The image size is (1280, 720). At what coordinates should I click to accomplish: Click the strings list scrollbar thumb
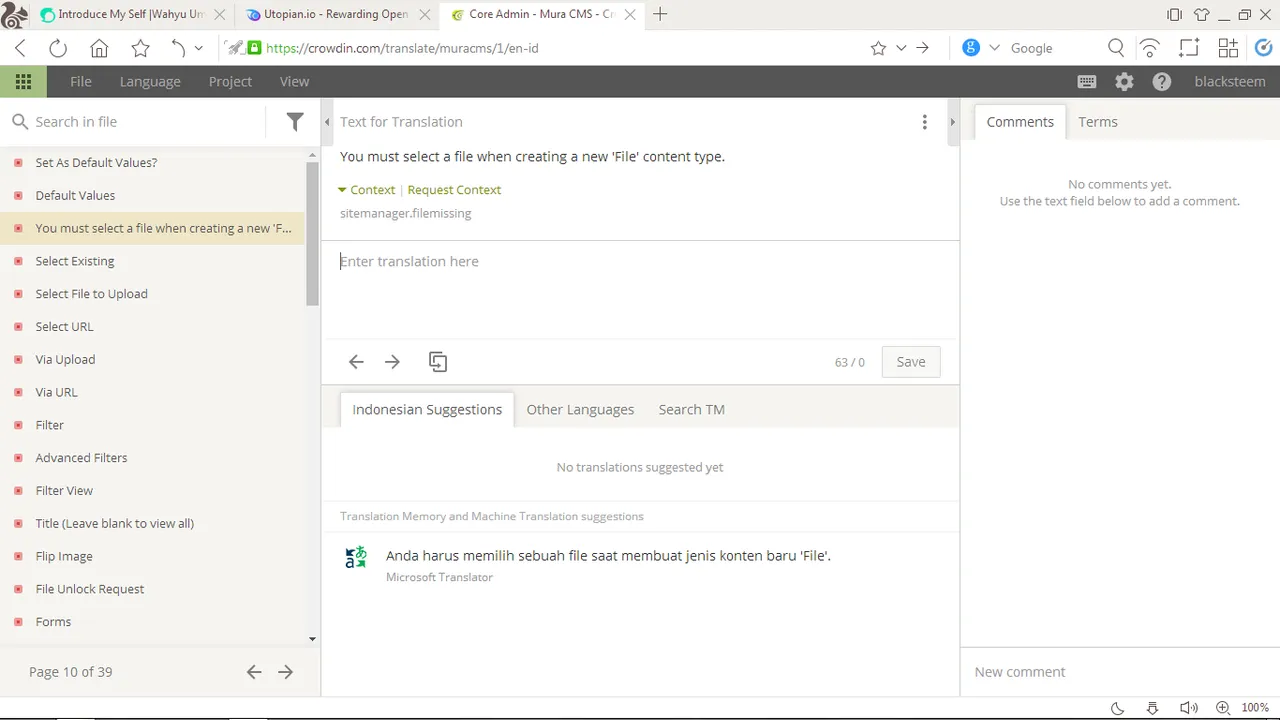[312, 232]
